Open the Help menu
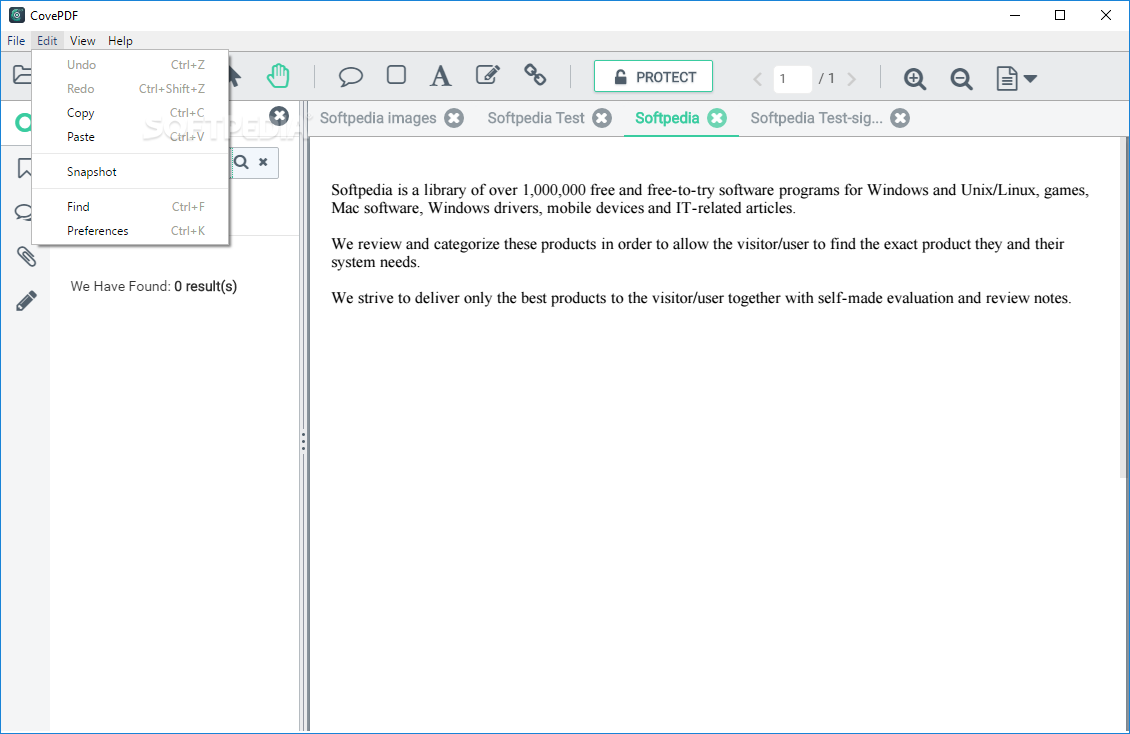 tap(120, 41)
